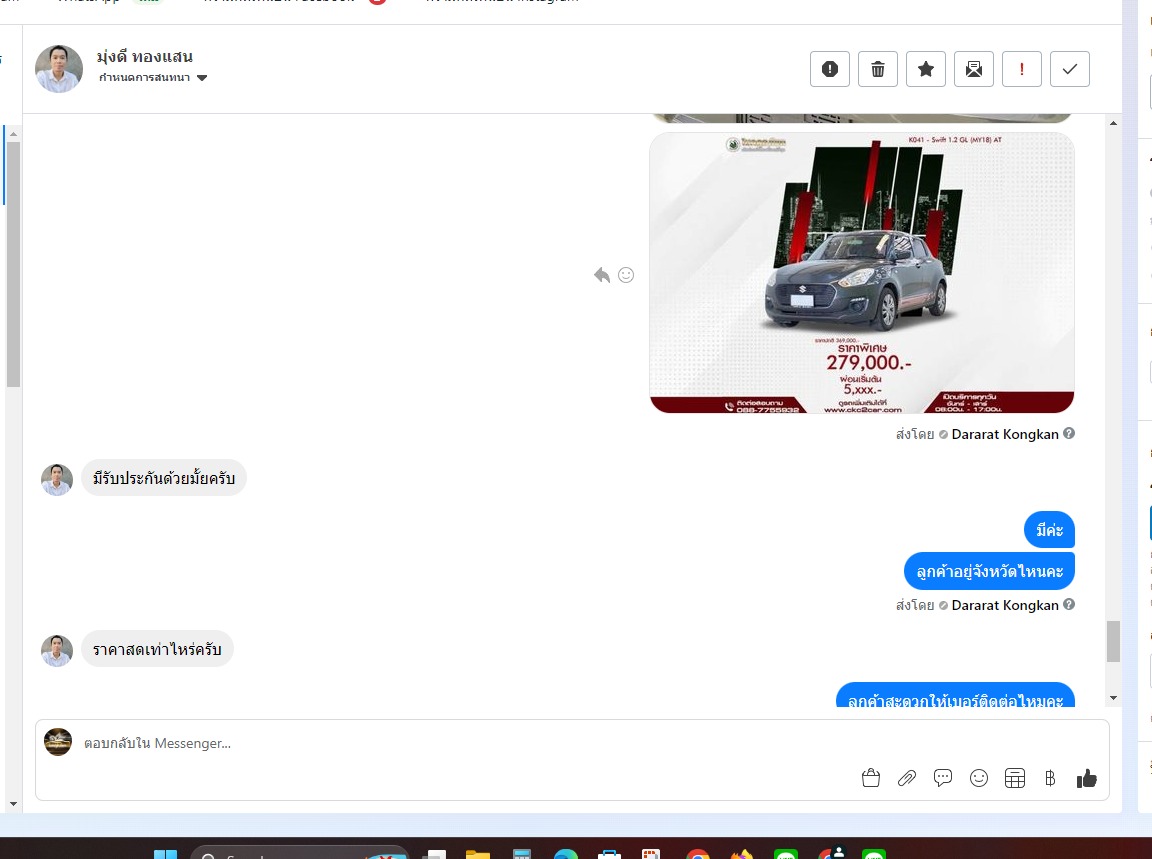Click the chat scrollbar up arrow

click(x=1113, y=123)
